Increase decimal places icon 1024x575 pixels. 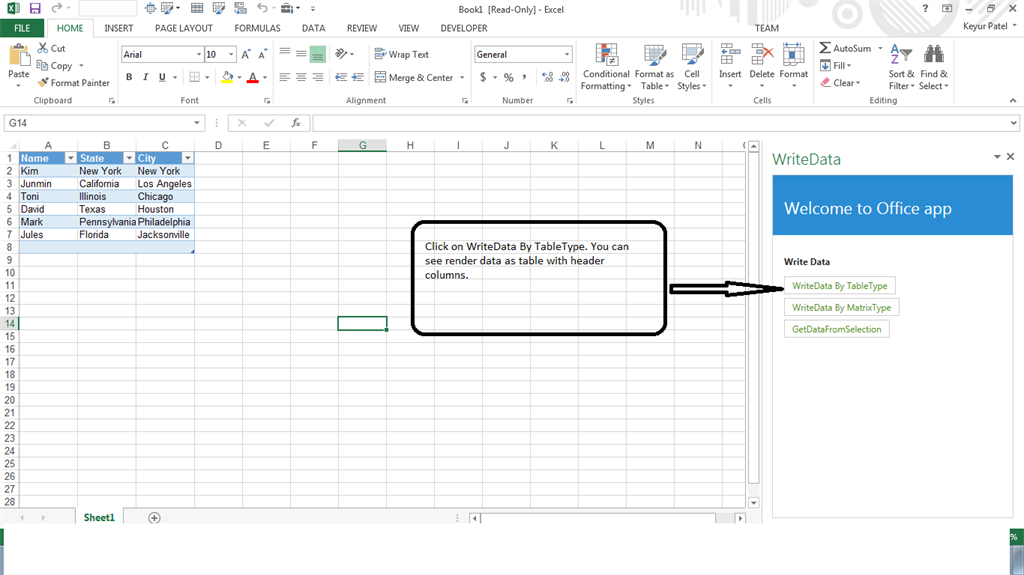pos(547,77)
